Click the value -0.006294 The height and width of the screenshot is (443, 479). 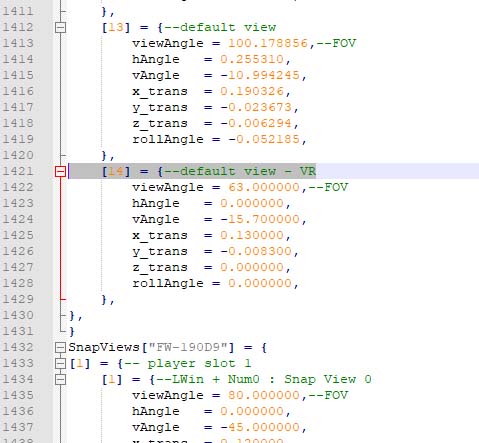tap(256, 123)
